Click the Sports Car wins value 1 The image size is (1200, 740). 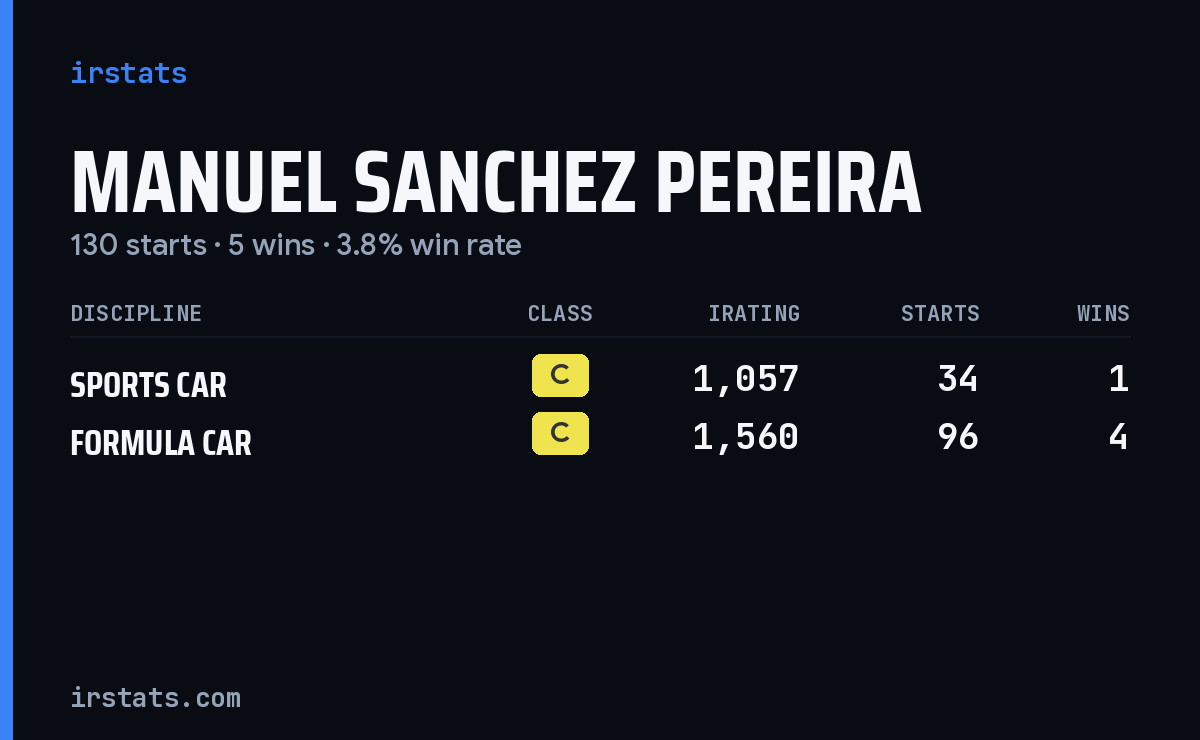(1119, 379)
